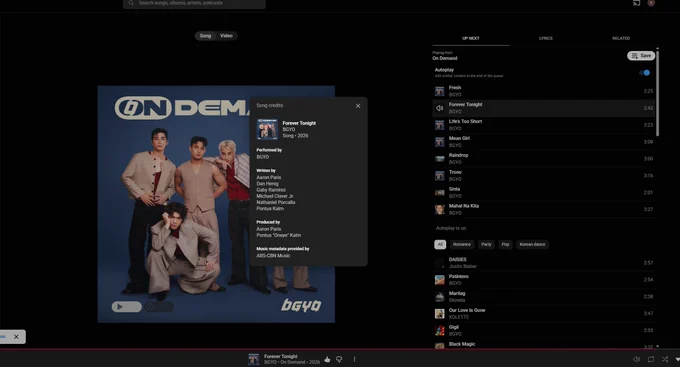Click the speaker icon on Forever Tonight row
The image size is (680, 367).
(439, 108)
